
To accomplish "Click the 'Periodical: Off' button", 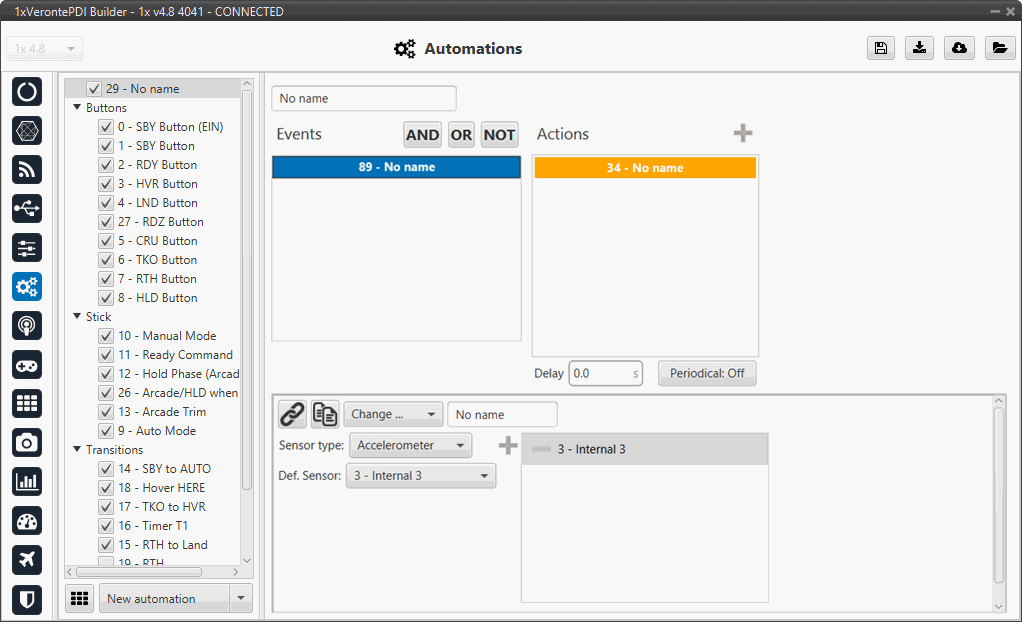I will click(707, 373).
